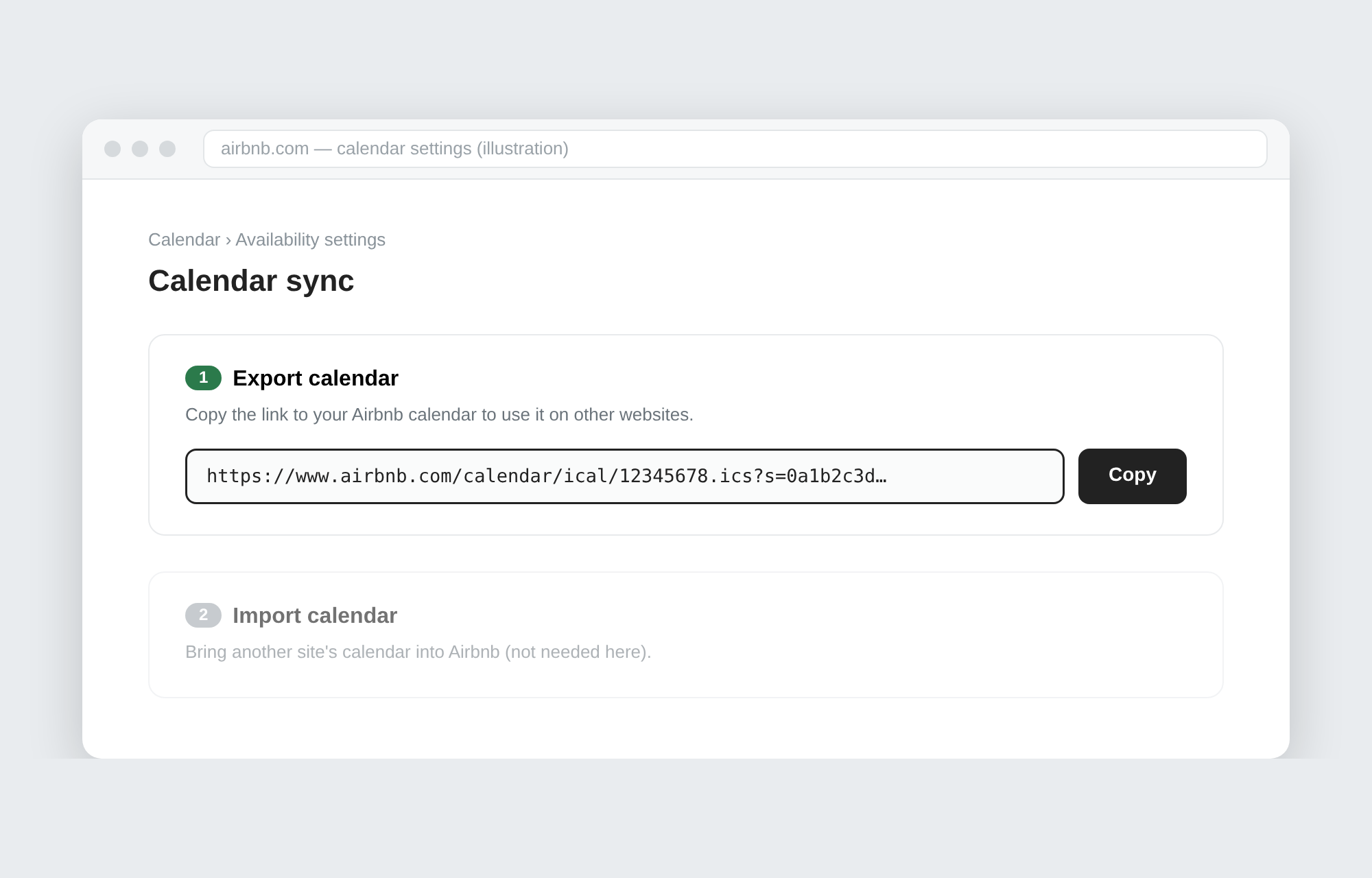This screenshot has width=1372, height=878.
Task: Click the Export calendar heading
Action: click(316, 378)
